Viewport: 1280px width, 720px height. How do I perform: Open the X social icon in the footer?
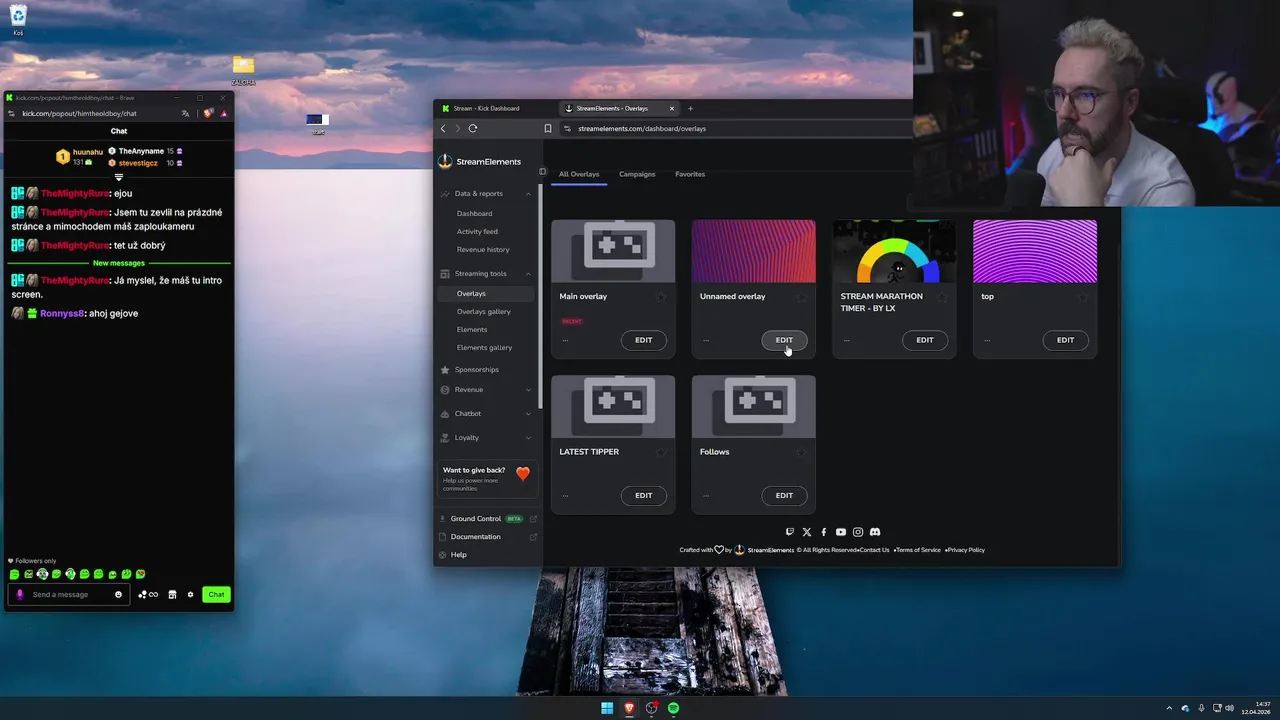807,532
